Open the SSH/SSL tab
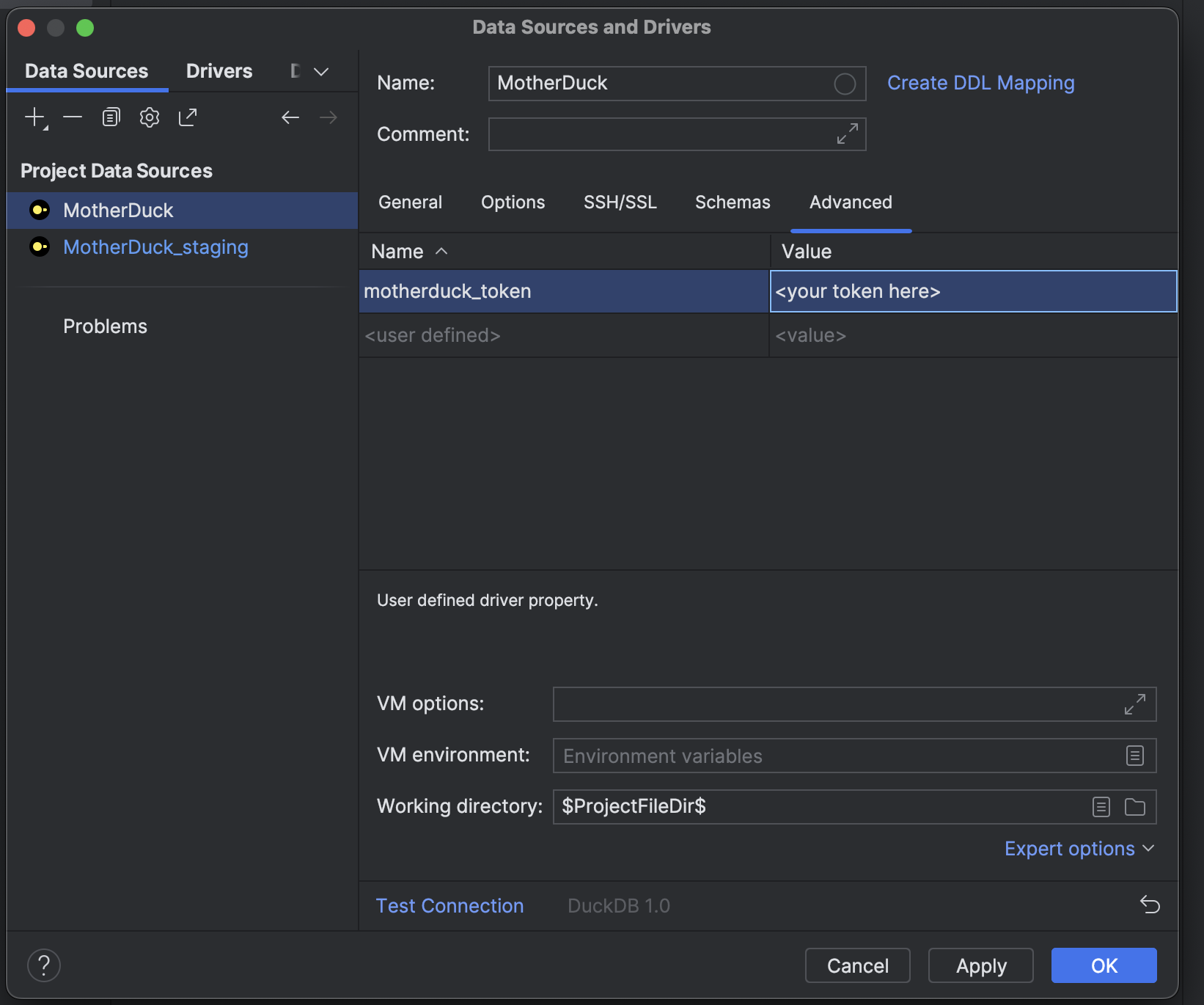The width and height of the screenshot is (1204, 1005). 620,202
